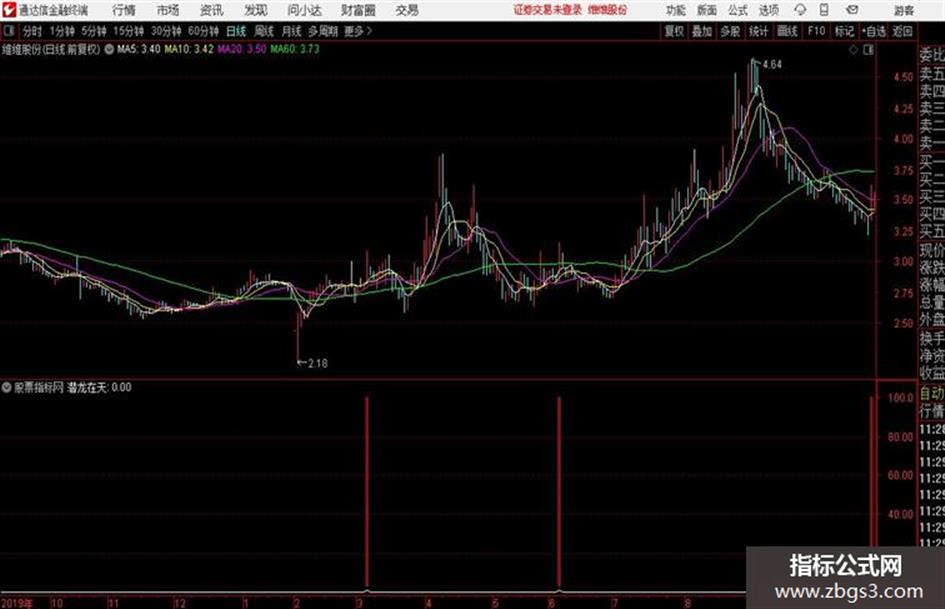Open the mobile phone icon in title bar
945x609 pixels.
tap(824, 10)
